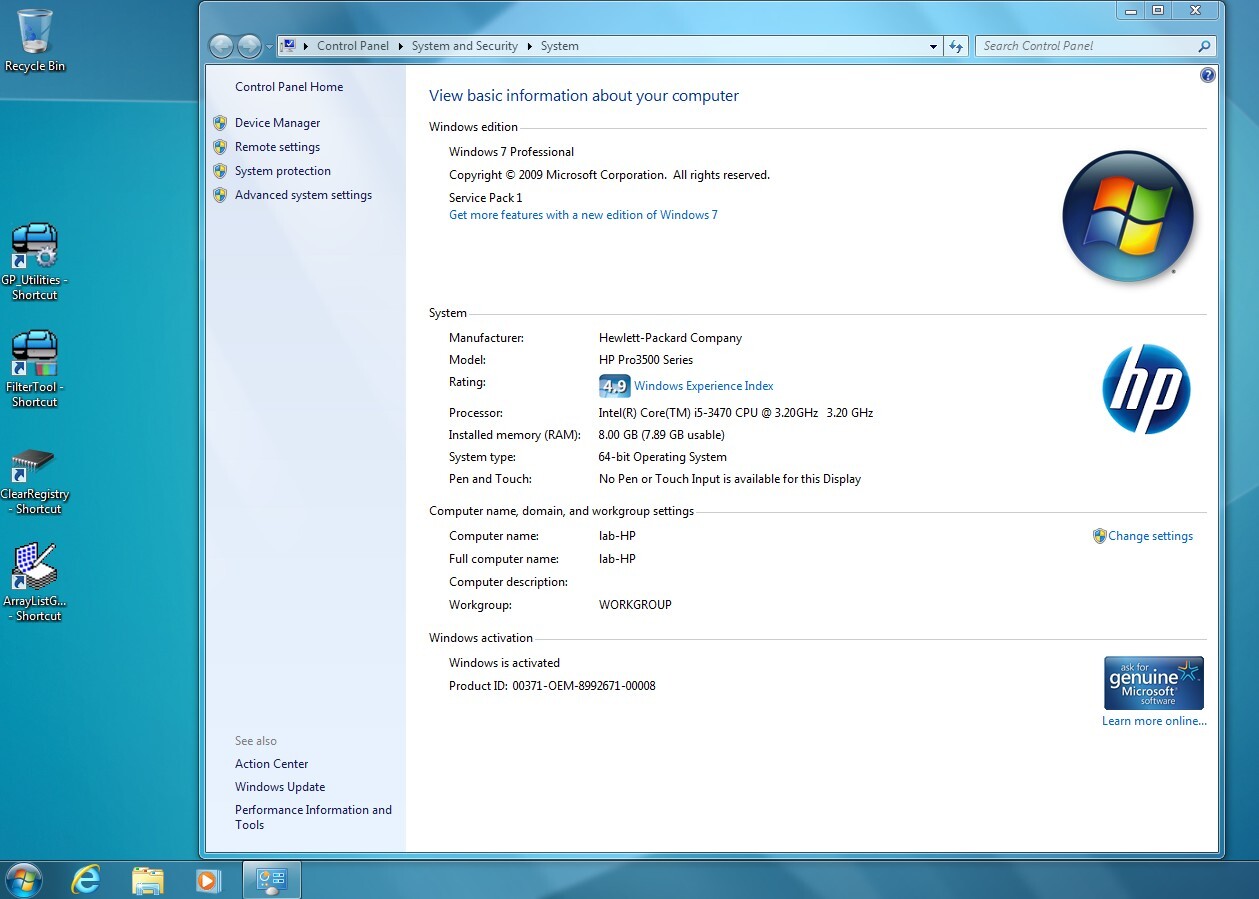
Task: Click the 4.9 rating score badge
Action: 614,386
